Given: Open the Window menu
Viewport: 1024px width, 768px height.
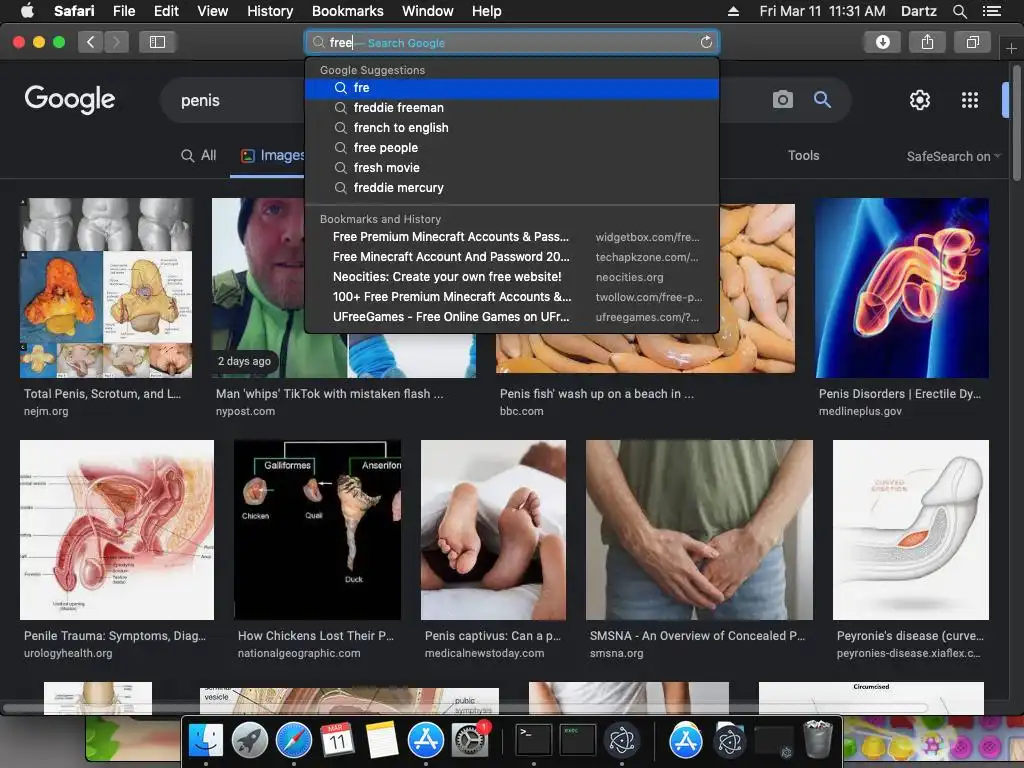Looking at the screenshot, I should pos(428,11).
